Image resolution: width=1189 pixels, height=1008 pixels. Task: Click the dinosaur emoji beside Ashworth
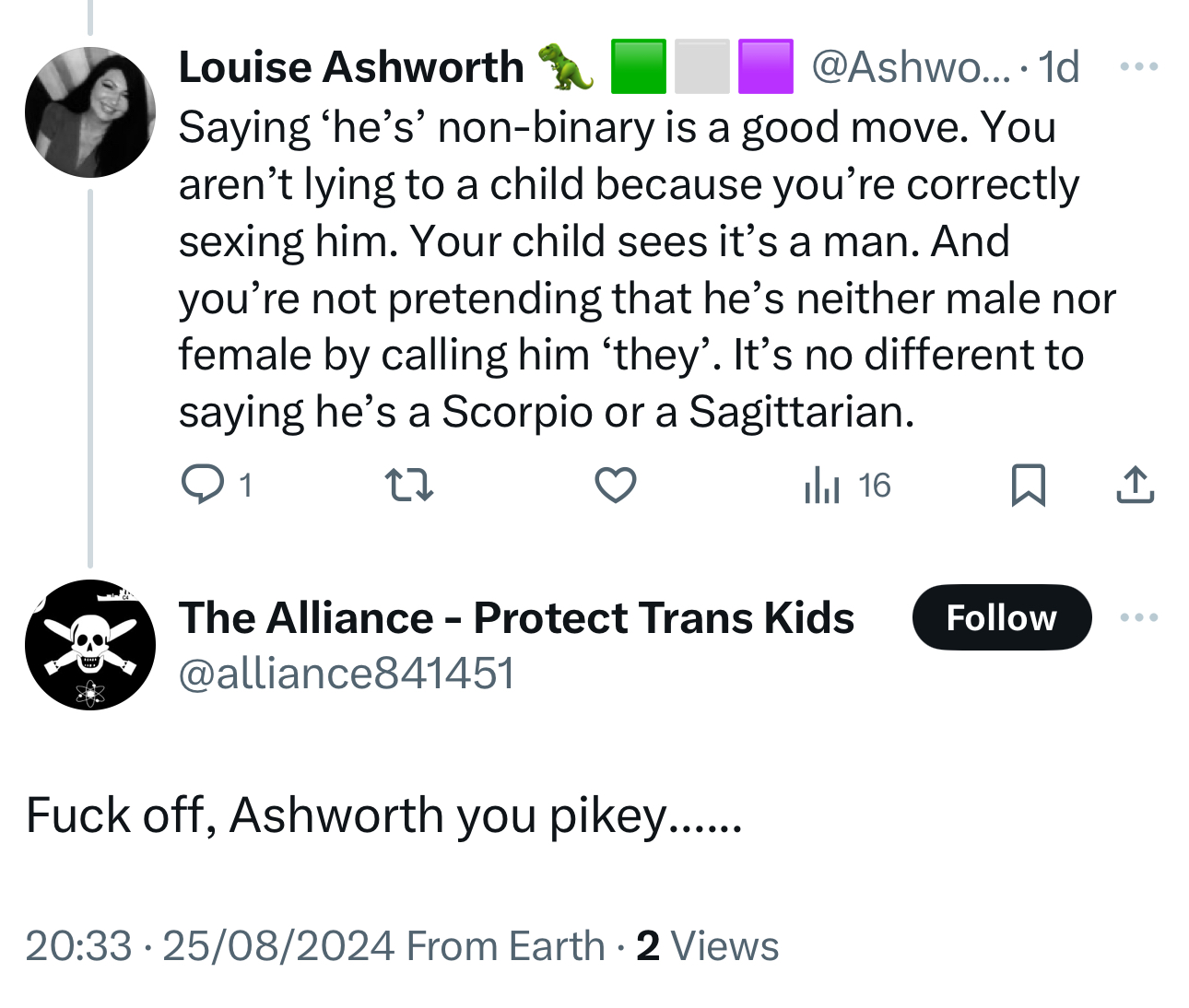tap(566, 67)
